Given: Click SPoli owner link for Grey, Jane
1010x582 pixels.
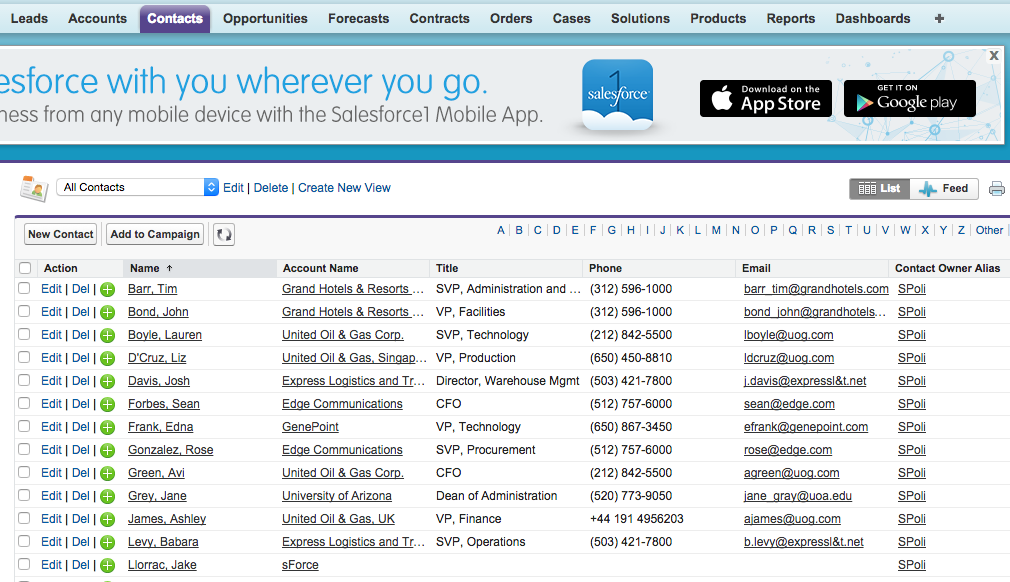Looking at the screenshot, I should click(x=911, y=496).
